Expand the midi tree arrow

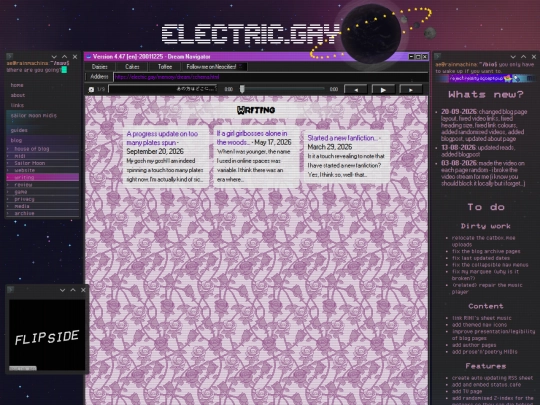coord(8,156)
